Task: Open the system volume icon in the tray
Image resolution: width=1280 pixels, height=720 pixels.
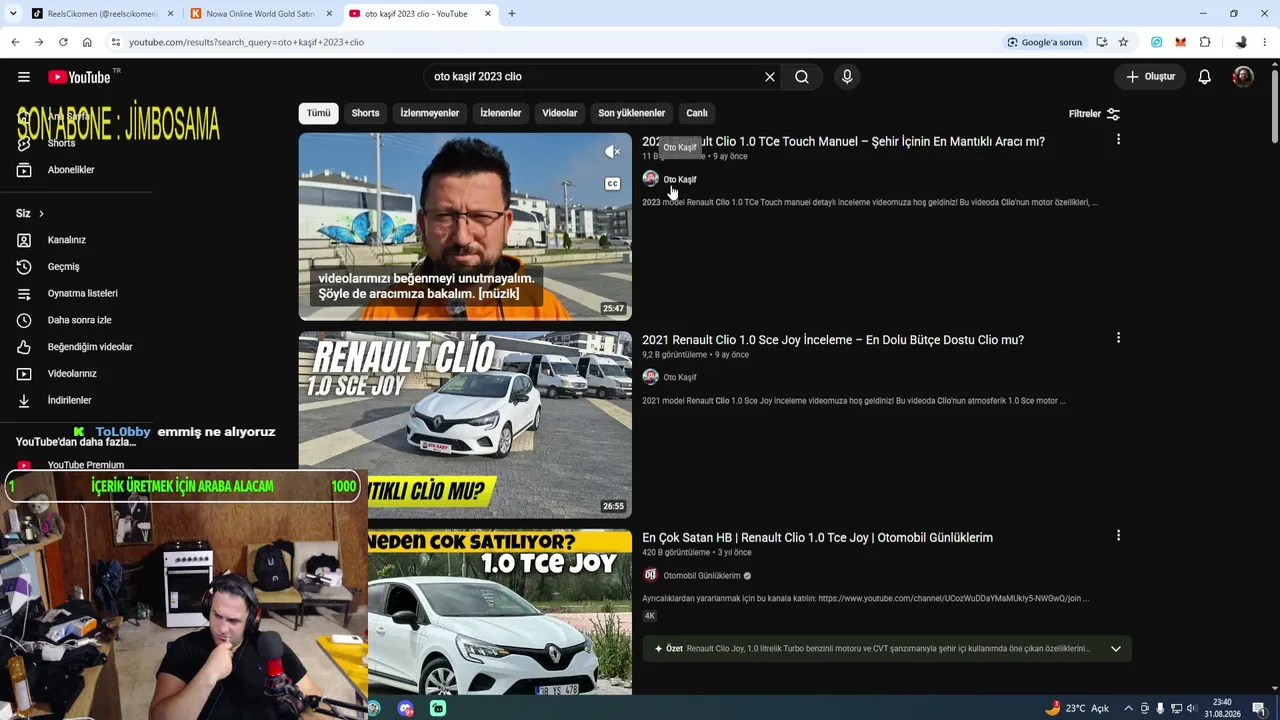Action: pyautogui.click(x=1191, y=708)
